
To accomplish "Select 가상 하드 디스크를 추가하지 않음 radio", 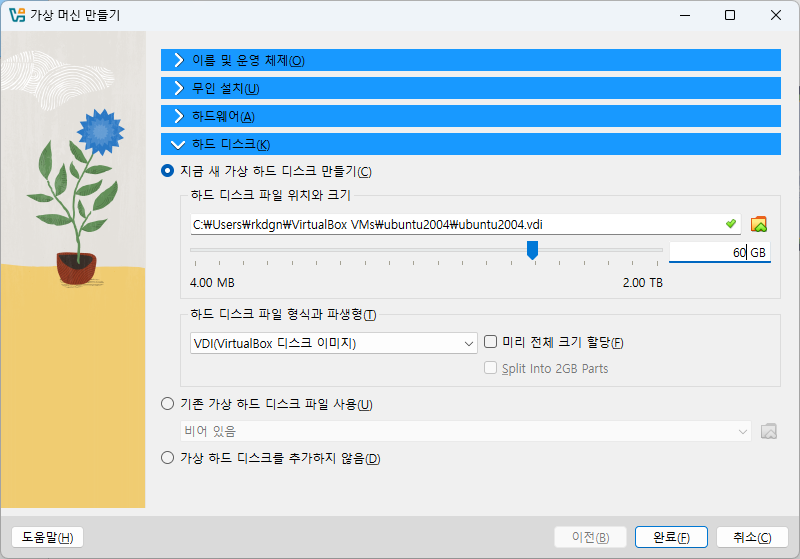I will (167, 458).
